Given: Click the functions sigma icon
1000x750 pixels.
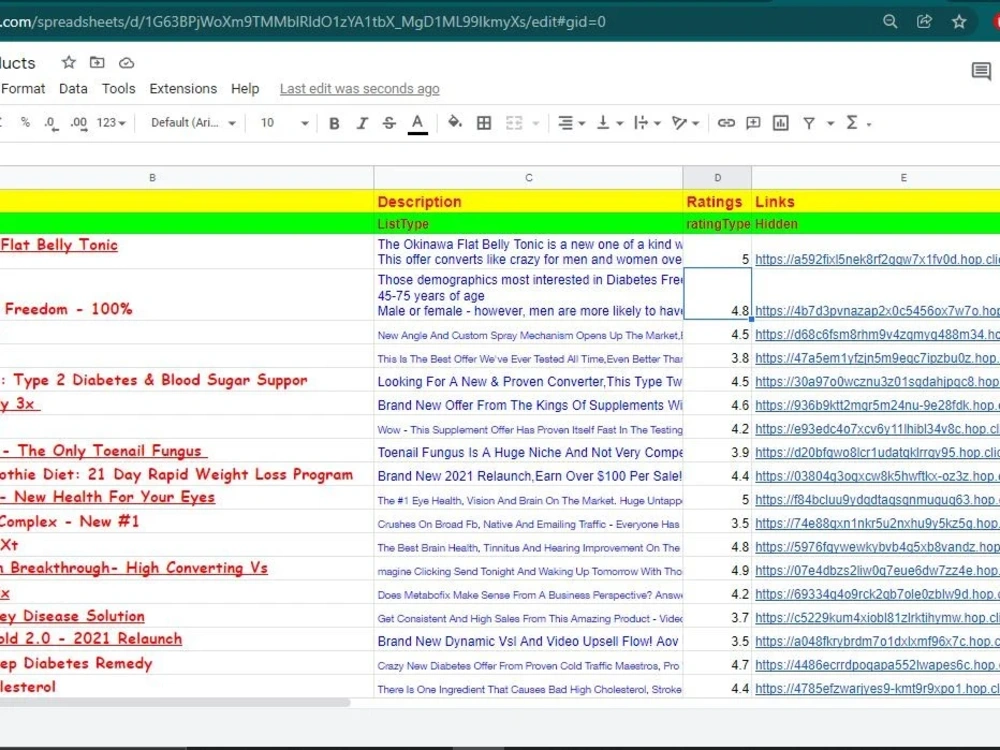Looking at the screenshot, I should [x=851, y=122].
